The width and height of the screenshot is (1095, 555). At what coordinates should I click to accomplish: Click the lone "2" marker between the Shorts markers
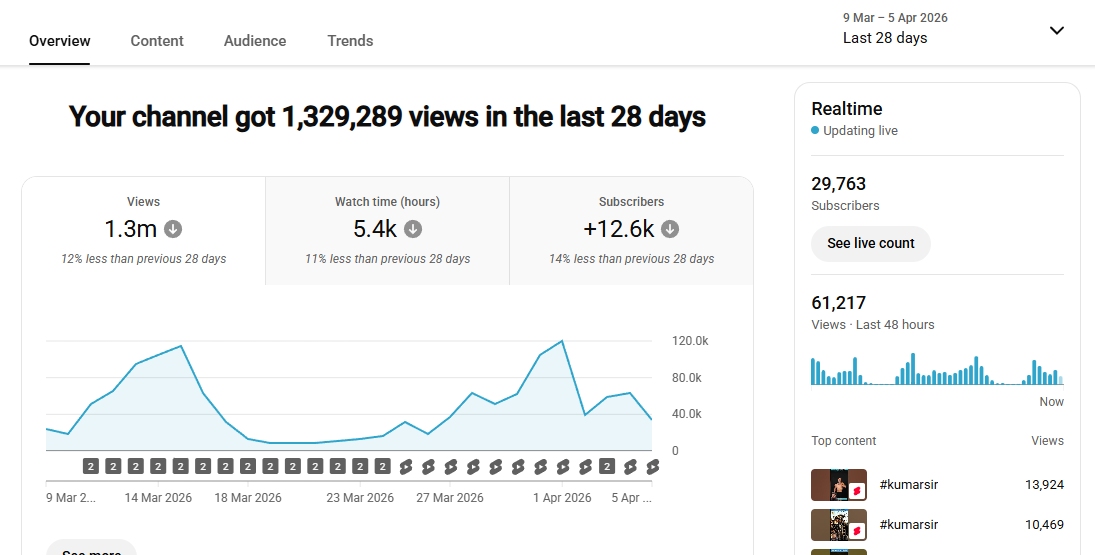(607, 466)
